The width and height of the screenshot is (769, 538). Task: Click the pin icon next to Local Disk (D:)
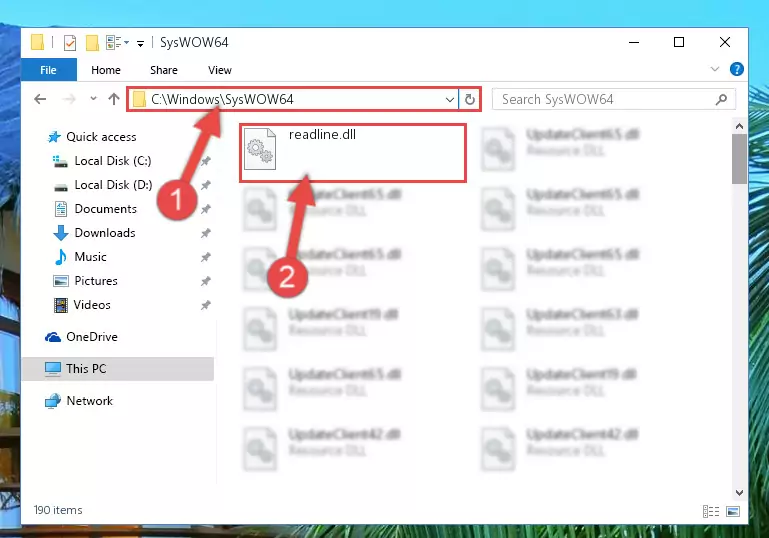click(205, 185)
